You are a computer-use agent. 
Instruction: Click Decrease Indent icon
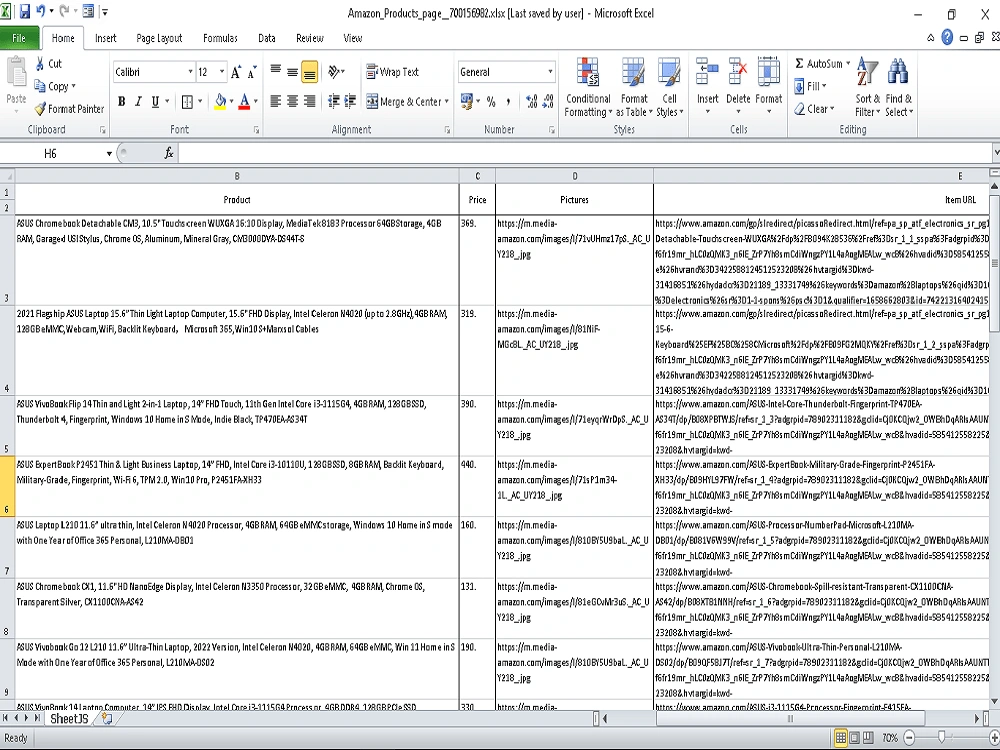click(x=334, y=101)
